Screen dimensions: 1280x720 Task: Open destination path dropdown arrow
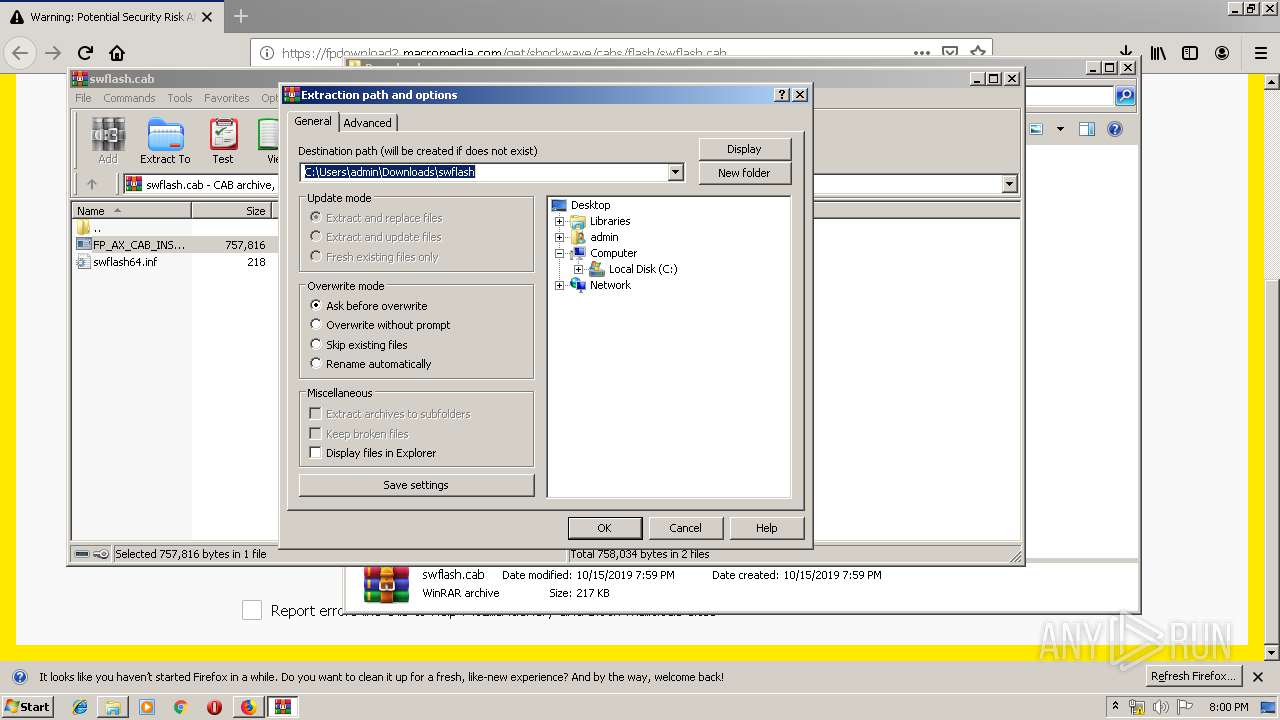675,172
